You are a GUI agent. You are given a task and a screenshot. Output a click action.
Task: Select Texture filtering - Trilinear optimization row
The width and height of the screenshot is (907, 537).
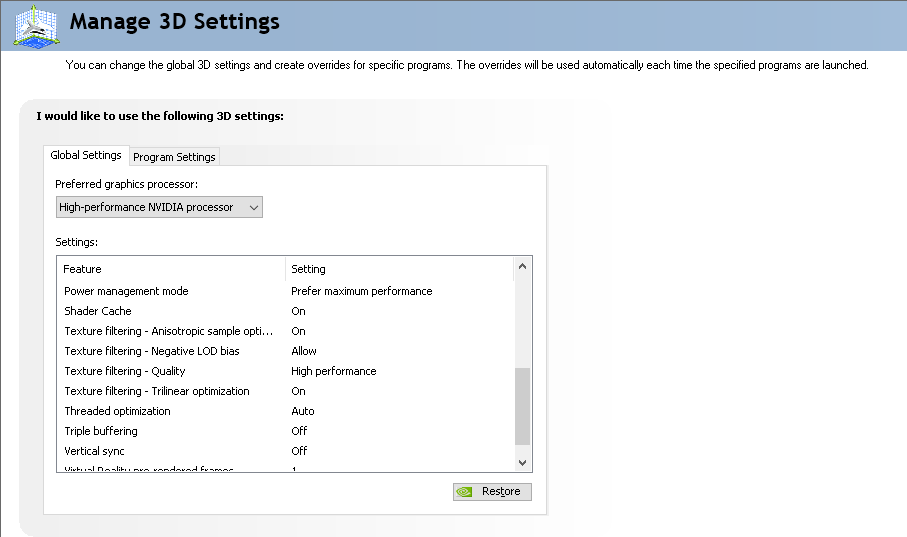point(157,391)
